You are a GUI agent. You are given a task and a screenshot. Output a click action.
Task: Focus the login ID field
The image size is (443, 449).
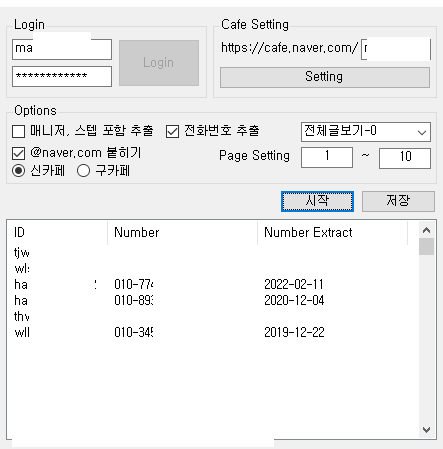[x=62, y=49]
